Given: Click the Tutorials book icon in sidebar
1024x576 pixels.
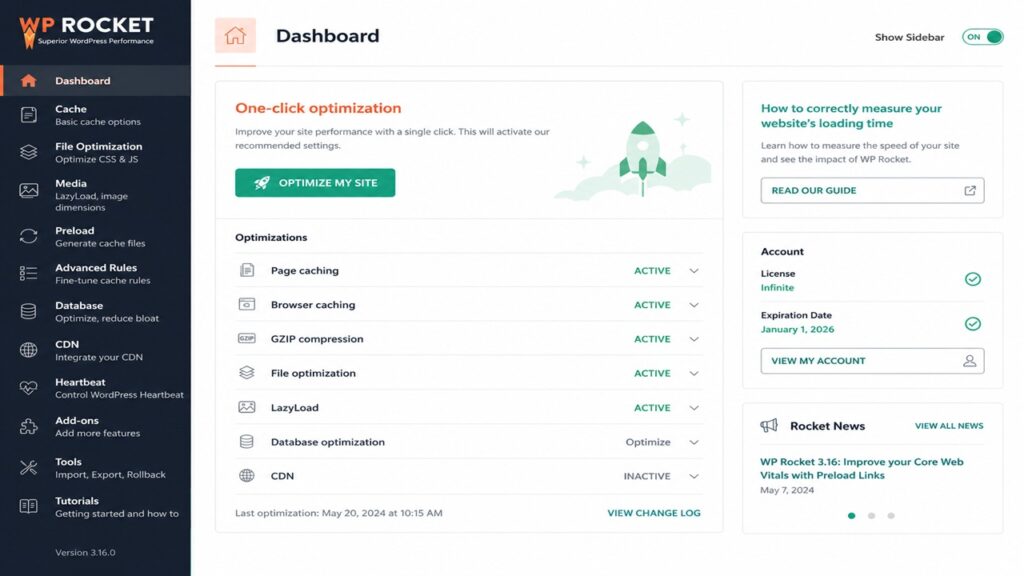Looking at the screenshot, I should point(28,506).
